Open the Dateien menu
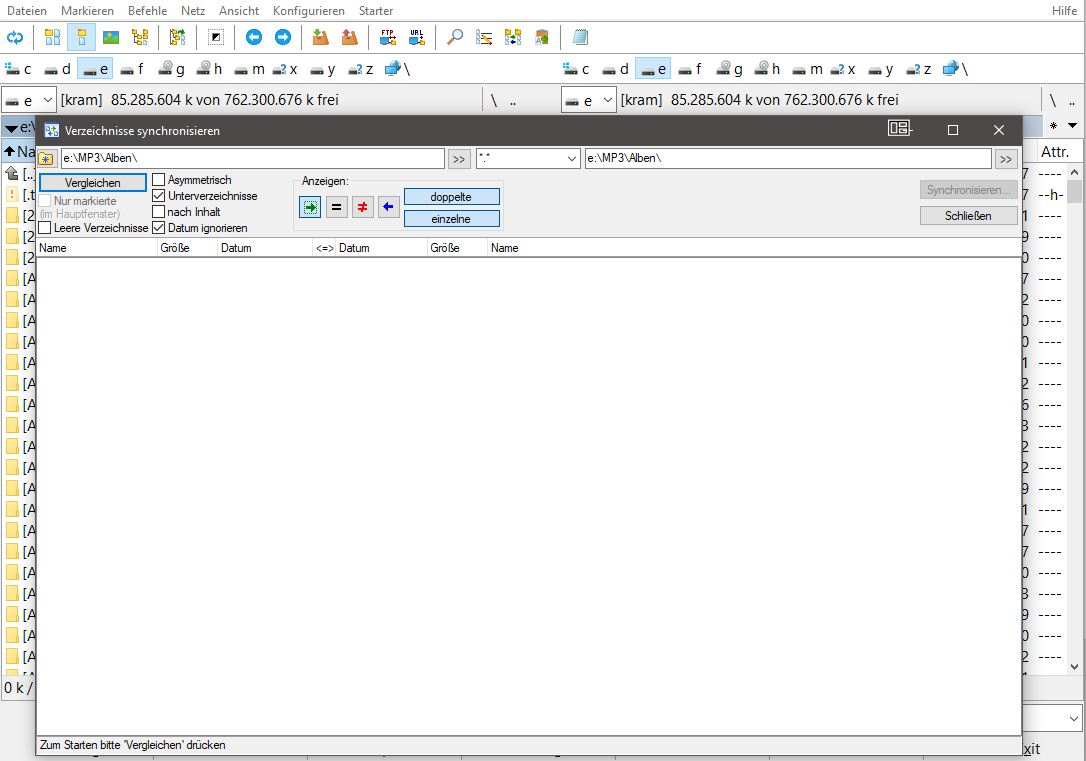Screen dimensions: 1086x761 click(27, 10)
